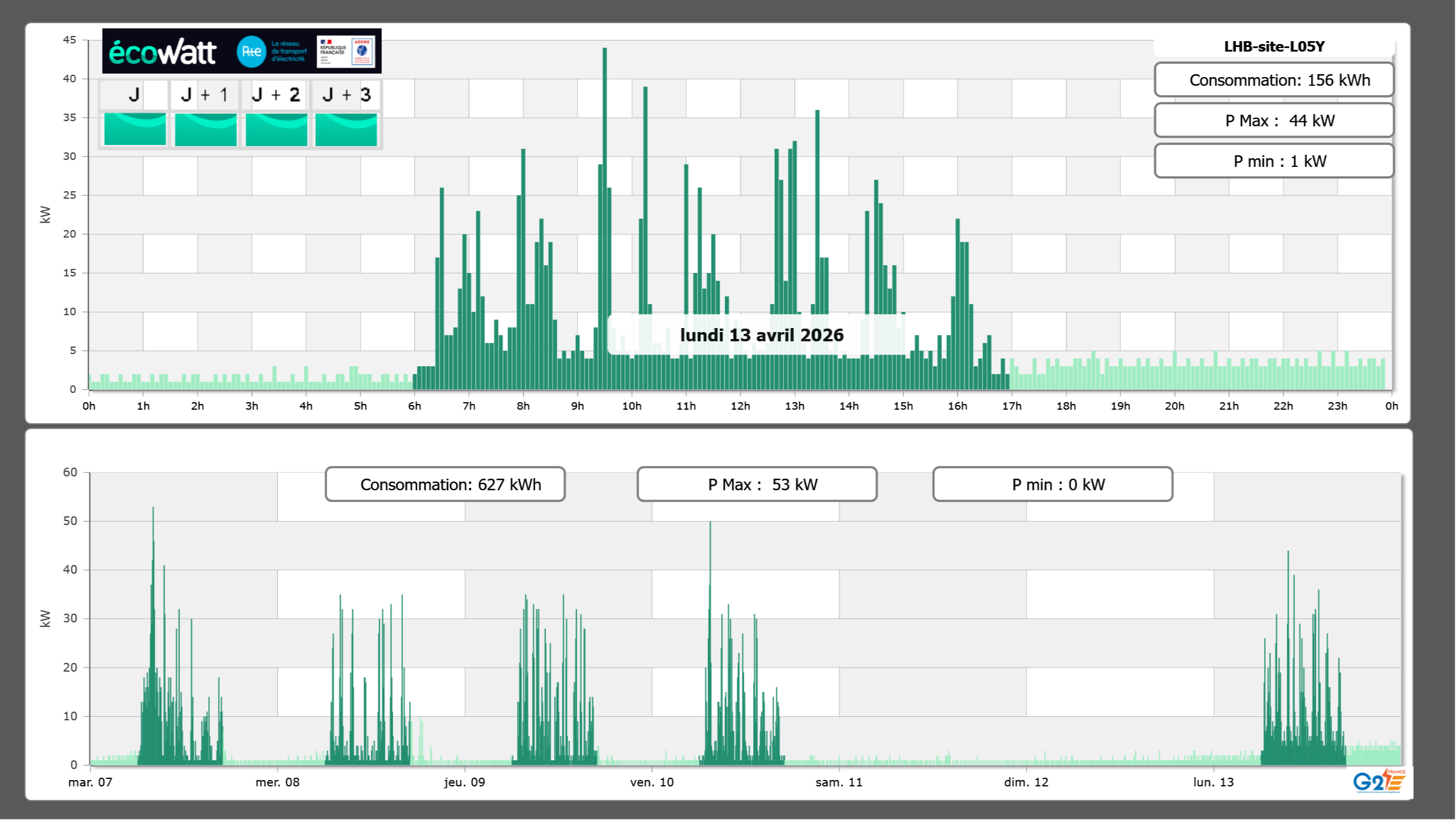Image resolution: width=1456 pixels, height=820 pixels.
Task: Select the J + 3 label tab
Action: tap(346, 94)
